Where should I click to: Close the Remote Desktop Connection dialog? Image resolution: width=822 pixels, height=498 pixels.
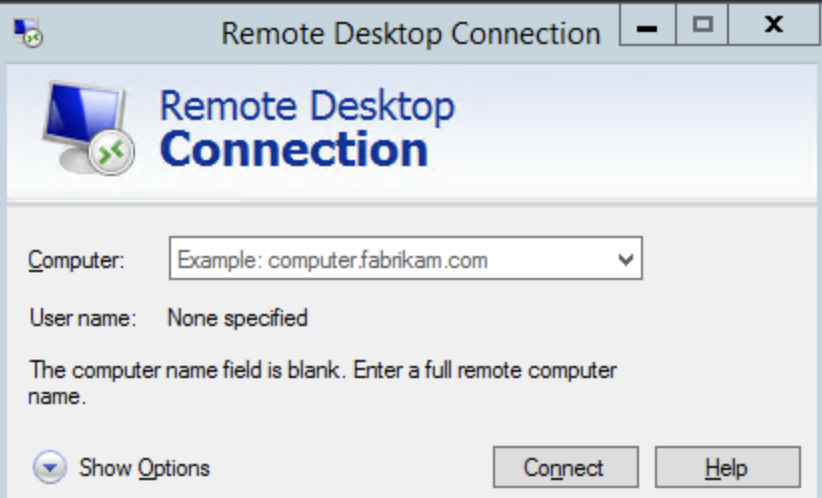tap(773, 27)
